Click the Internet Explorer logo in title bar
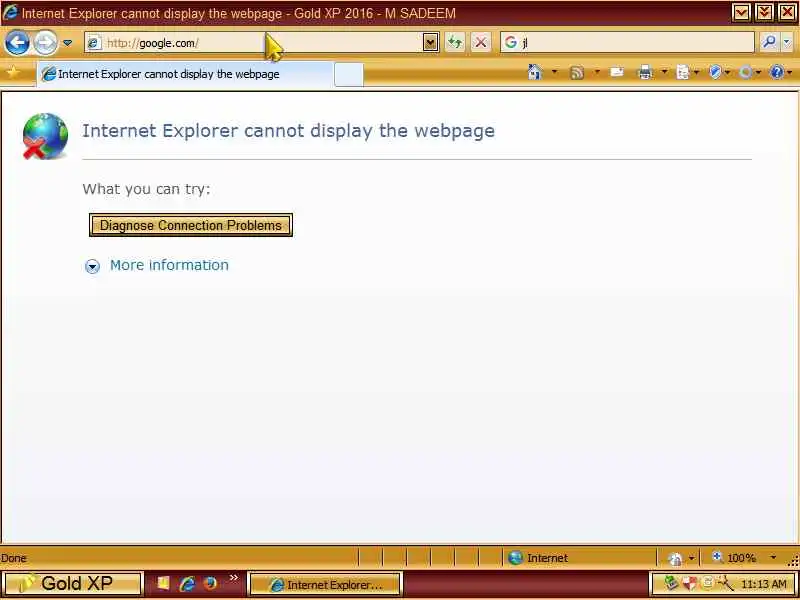Image resolution: width=800 pixels, height=600 pixels. (10, 12)
